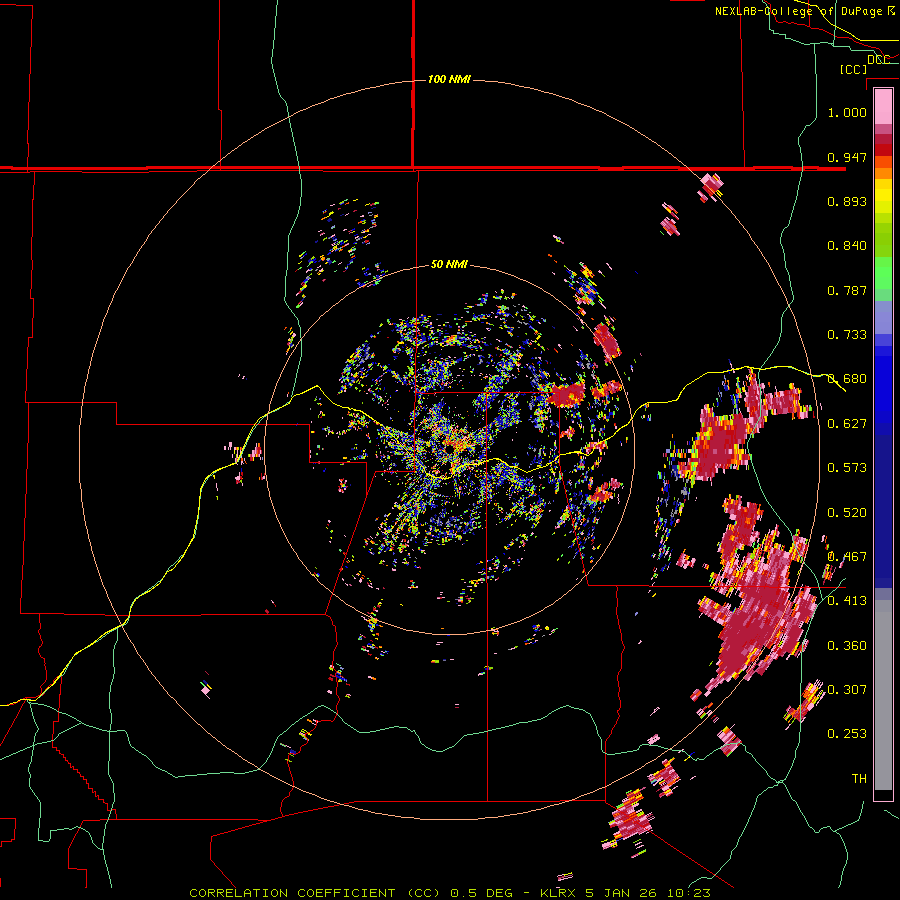The width and height of the screenshot is (900, 900).
Task: Click the 50 NMI range ring label
Action: click(x=449, y=264)
